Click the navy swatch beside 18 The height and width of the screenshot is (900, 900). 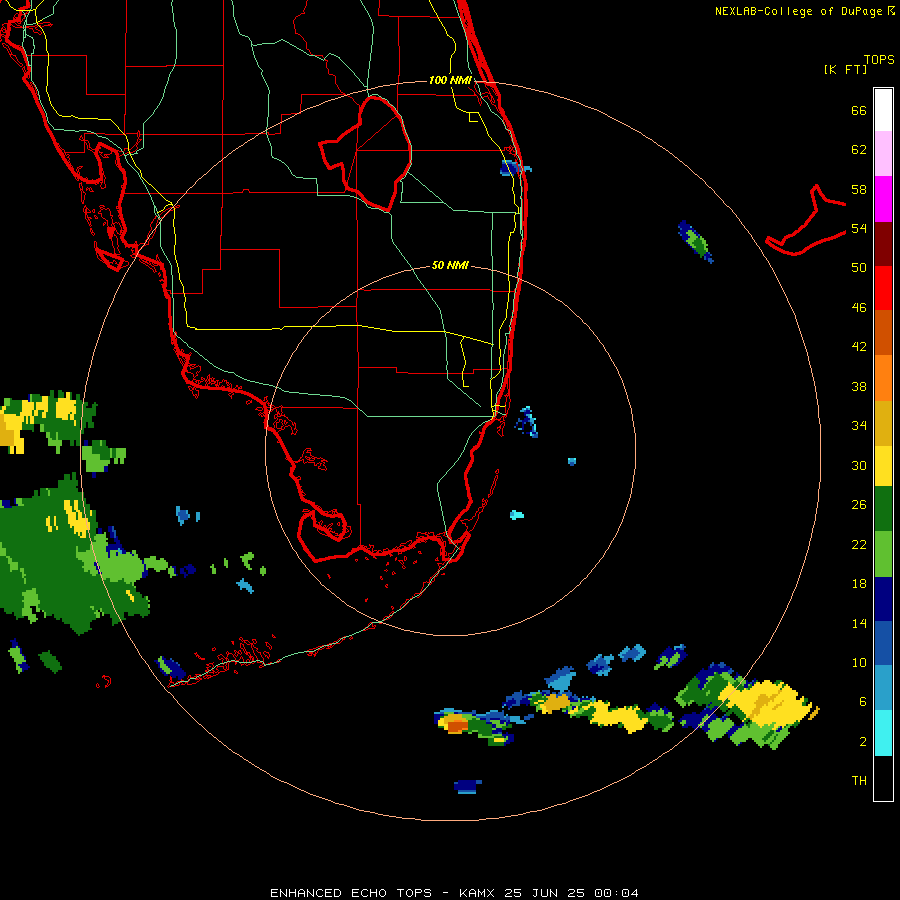point(883,599)
